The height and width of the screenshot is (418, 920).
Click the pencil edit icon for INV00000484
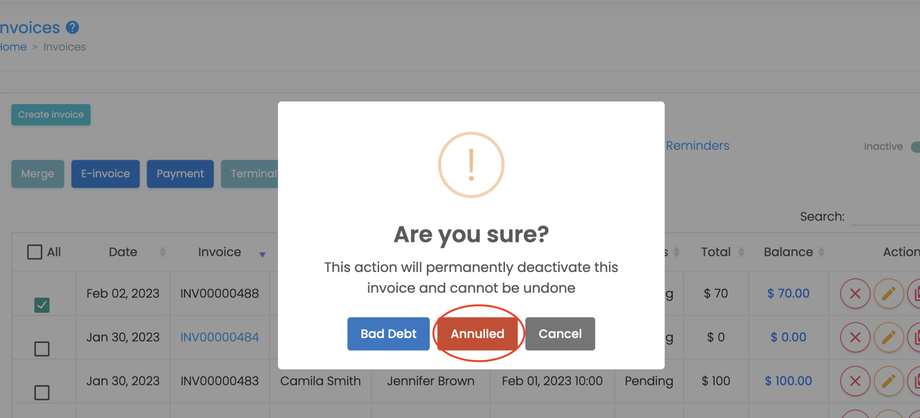click(888, 337)
